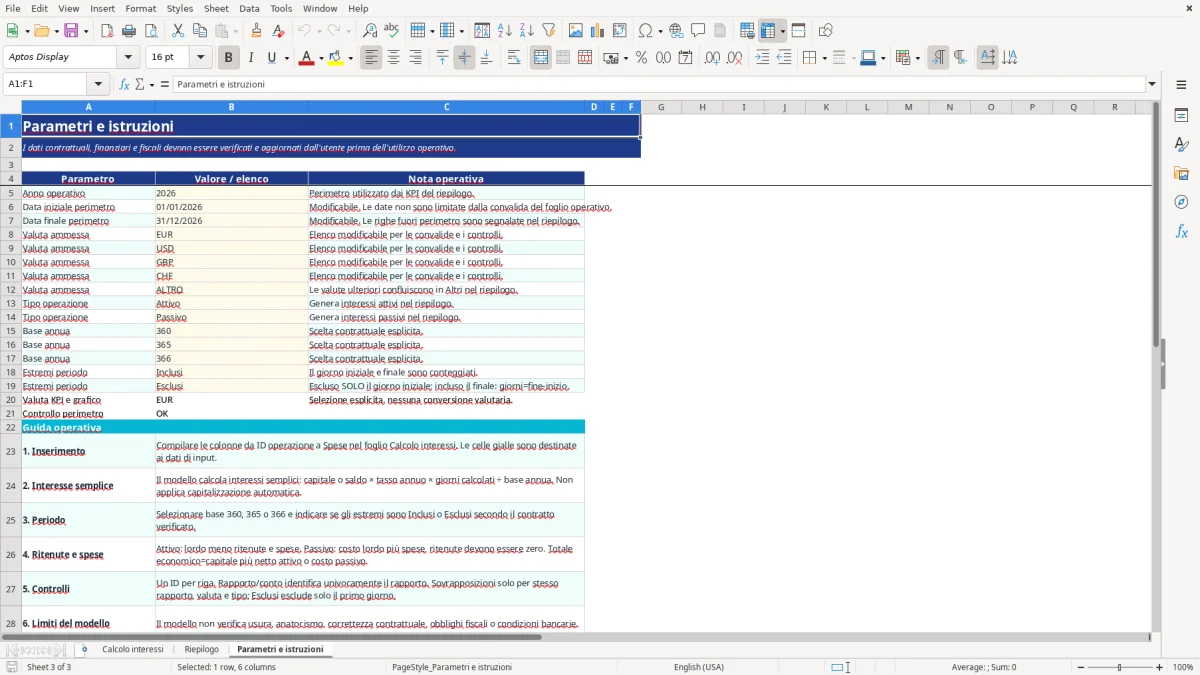Open the Conditional Formatting dropdown arrow

[x=917, y=58]
